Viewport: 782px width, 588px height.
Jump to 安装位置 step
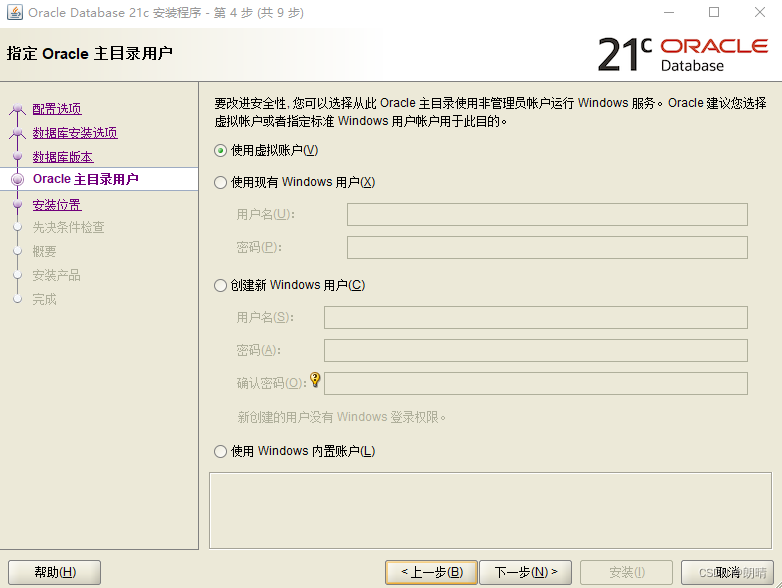[57, 204]
